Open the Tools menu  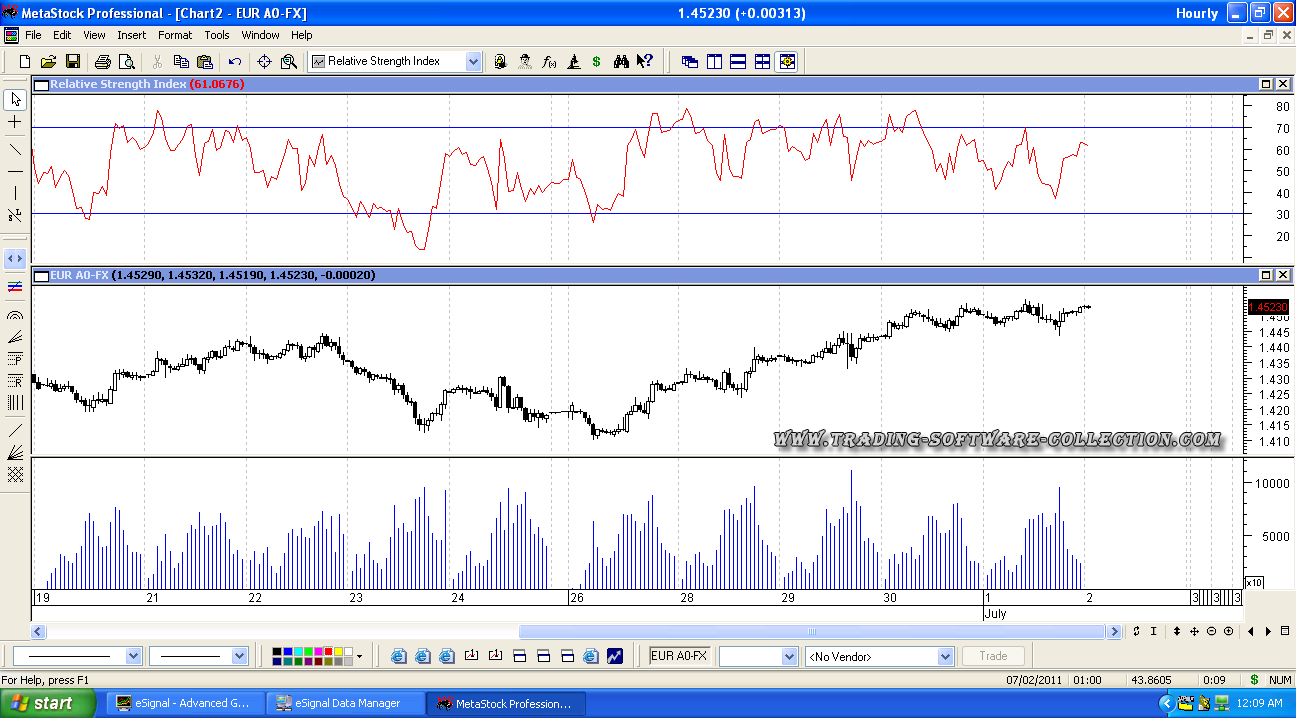217,35
